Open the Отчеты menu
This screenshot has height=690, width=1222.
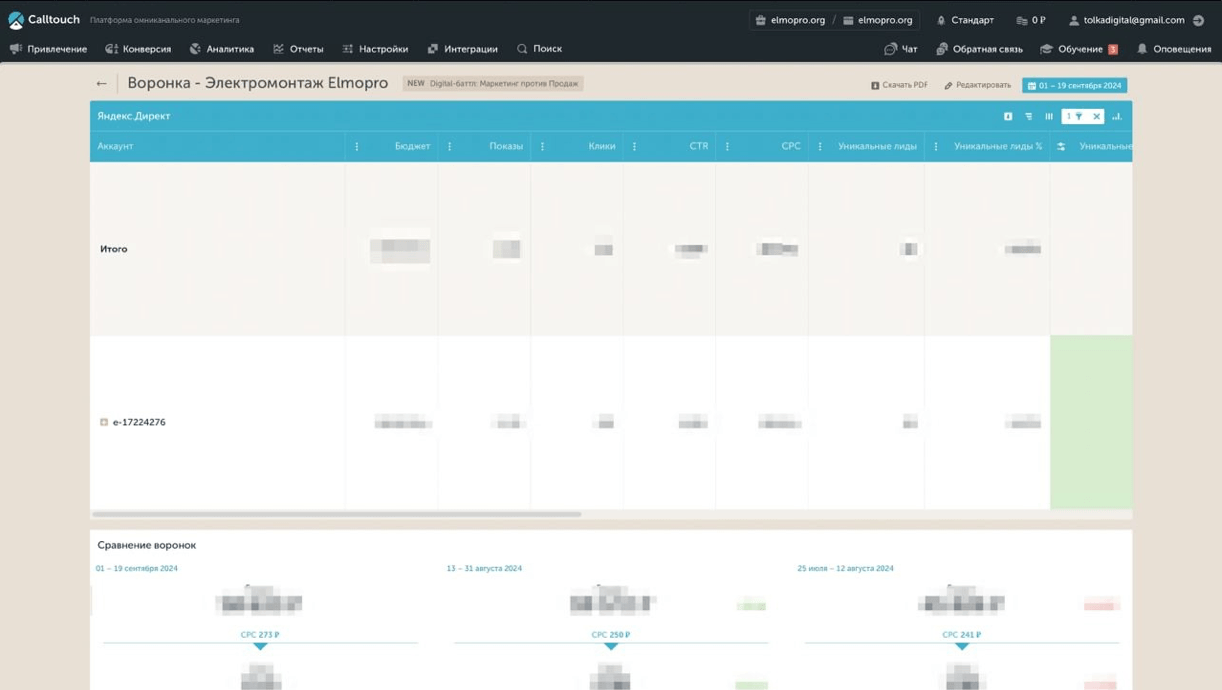(298, 49)
